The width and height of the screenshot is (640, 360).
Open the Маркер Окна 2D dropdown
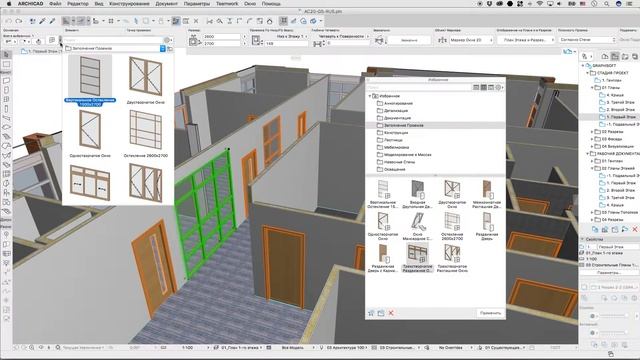(471, 40)
